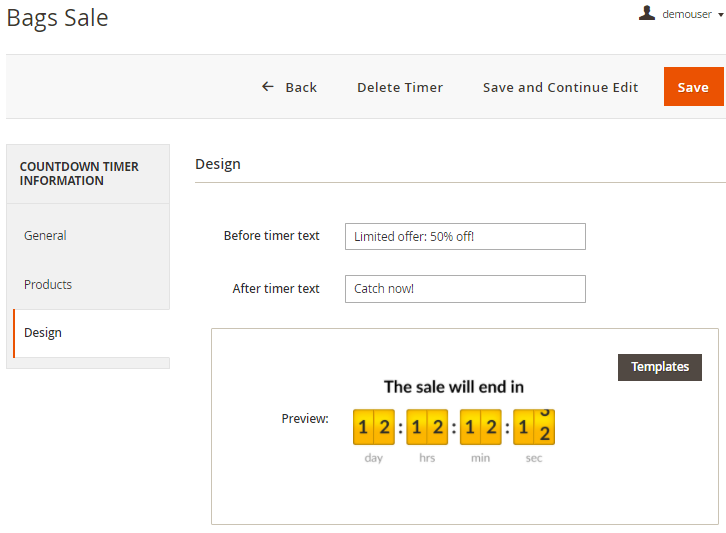Click the Bags Sale page title
The width and height of the screenshot is (726, 533).
pos(58,18)
